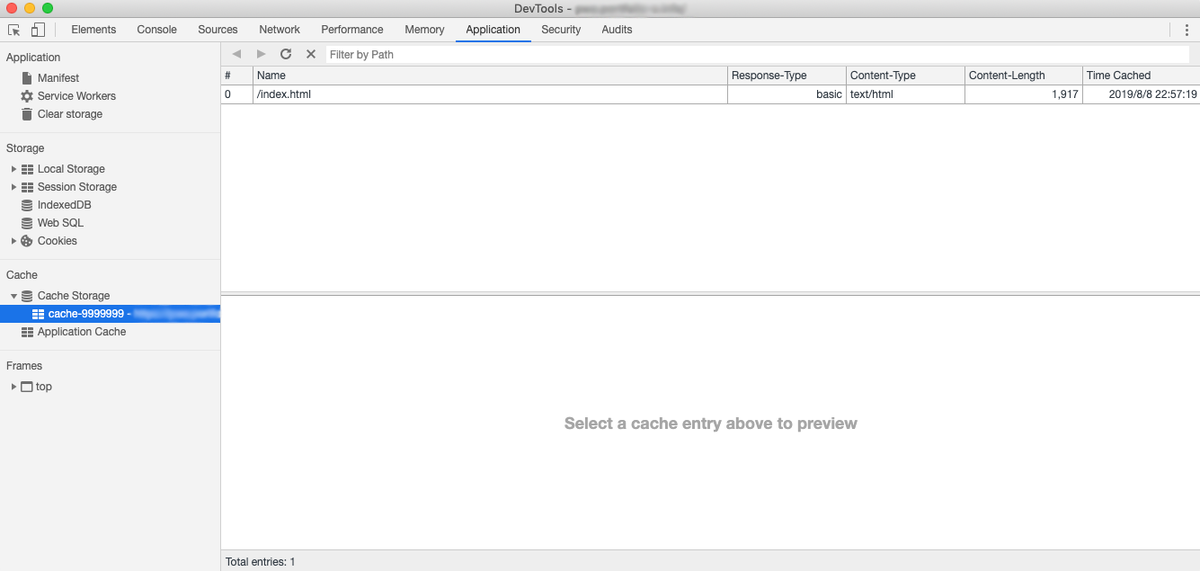Sort by the Content-Length column header

[x=1023, y=75]
